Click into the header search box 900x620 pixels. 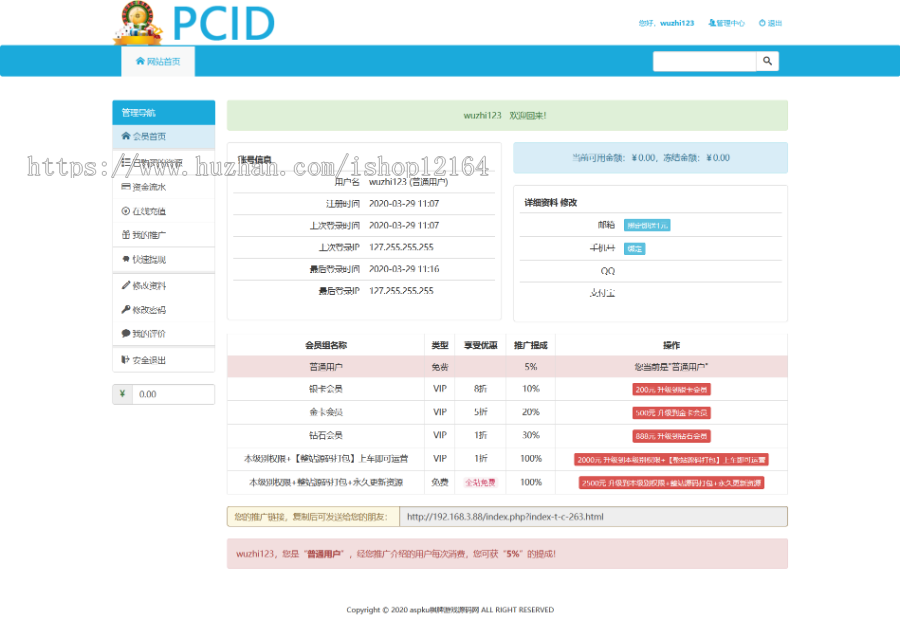point(704,61)
